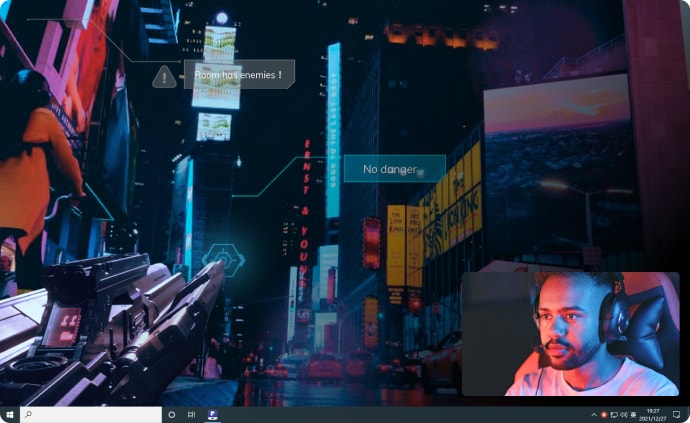Open network status icon in tray
The height and width of the screenshot is (423, 690).
coord(614,415)
